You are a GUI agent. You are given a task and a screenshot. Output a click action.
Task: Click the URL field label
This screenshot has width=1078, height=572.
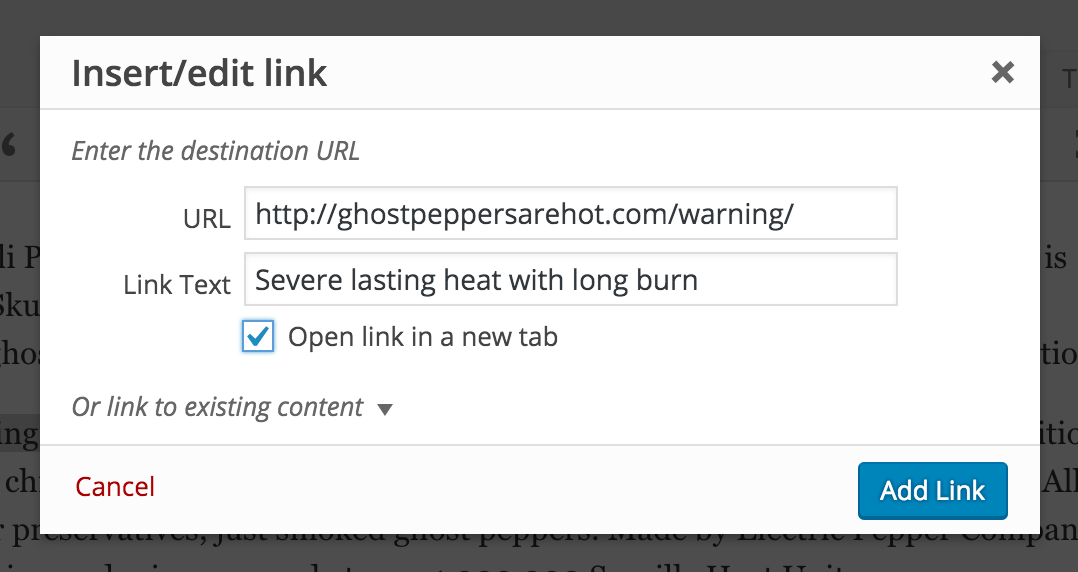(206, 219)
